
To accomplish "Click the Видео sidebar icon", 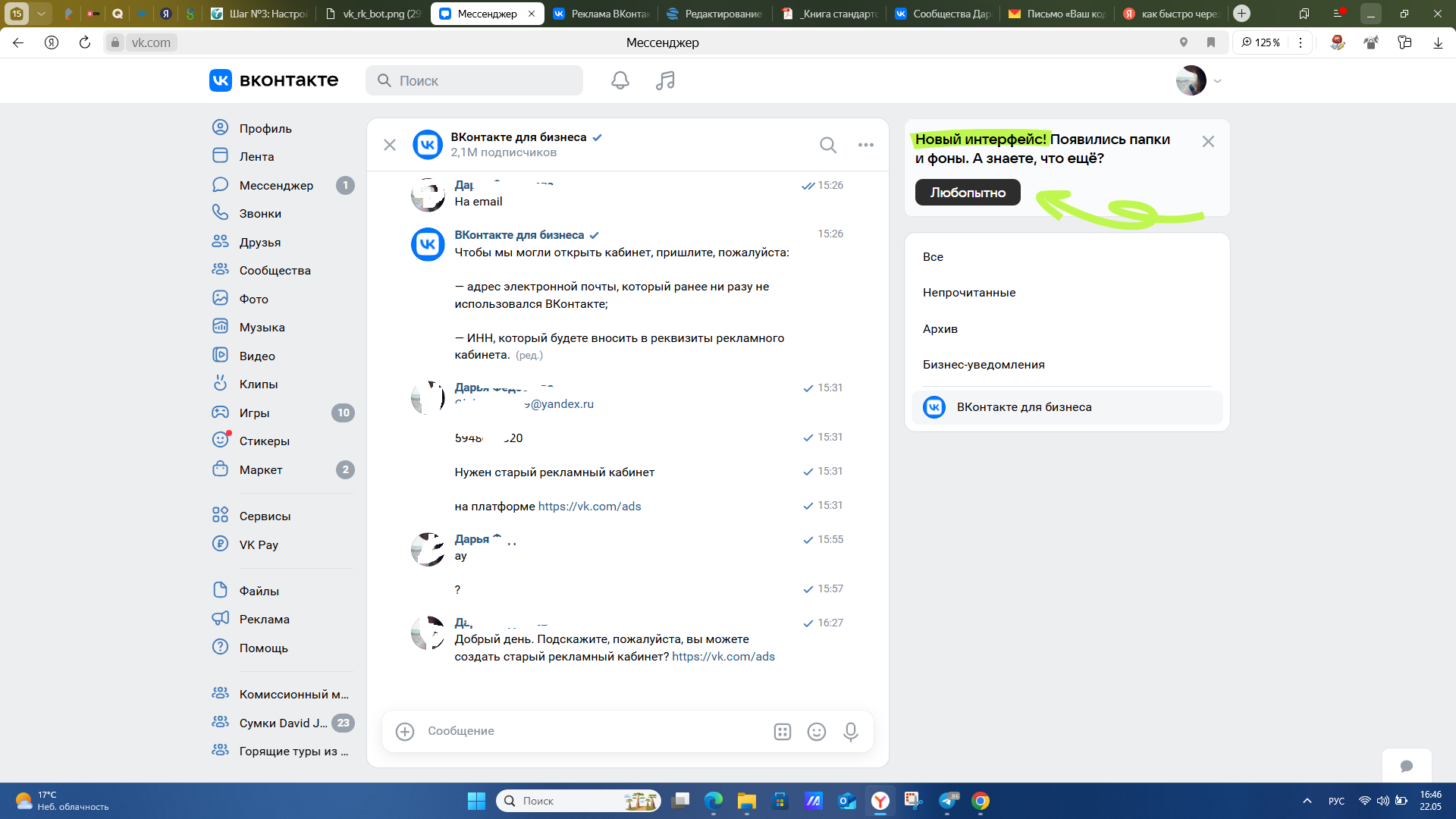I will (221, 355).
